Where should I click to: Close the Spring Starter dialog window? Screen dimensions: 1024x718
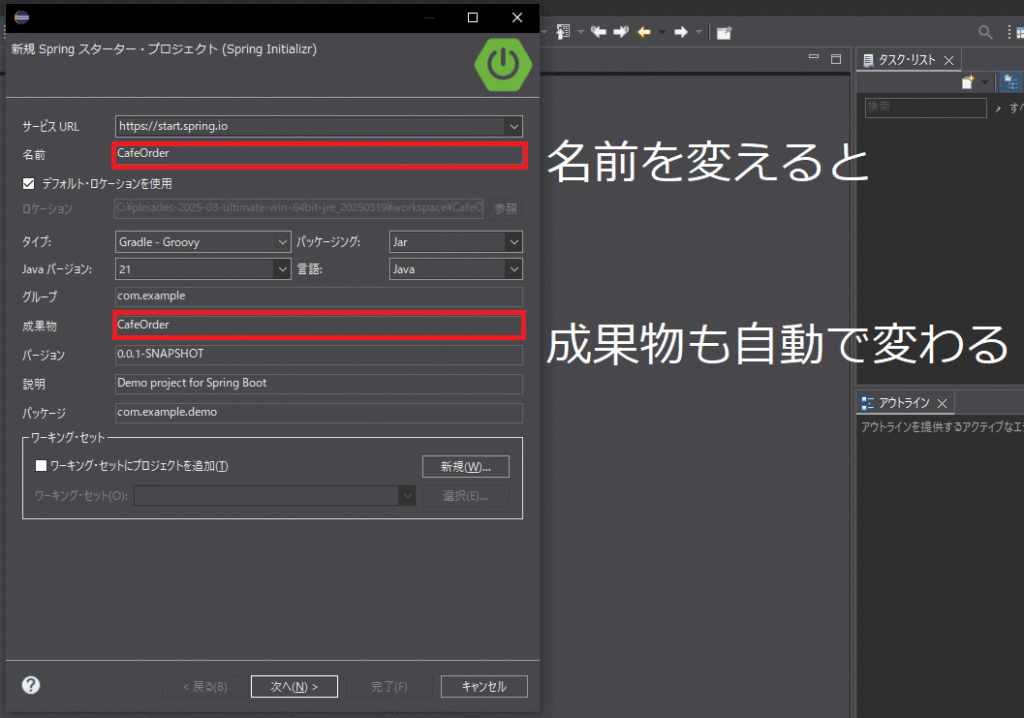click(517, 18)
